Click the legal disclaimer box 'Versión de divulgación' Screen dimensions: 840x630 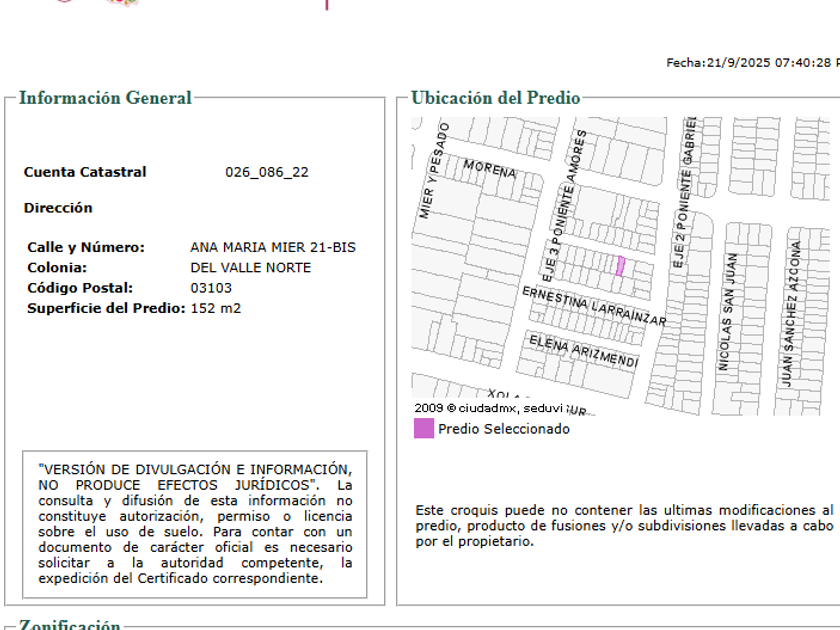click(x=195, y=523)
